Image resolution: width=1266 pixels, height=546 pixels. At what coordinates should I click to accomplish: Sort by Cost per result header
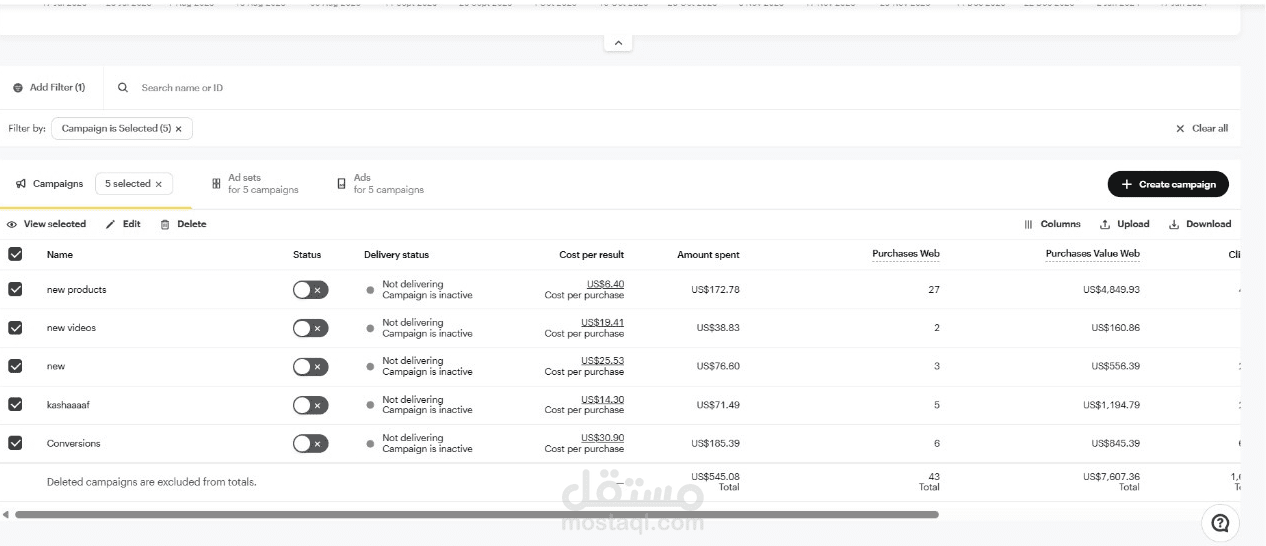[591, 255]
